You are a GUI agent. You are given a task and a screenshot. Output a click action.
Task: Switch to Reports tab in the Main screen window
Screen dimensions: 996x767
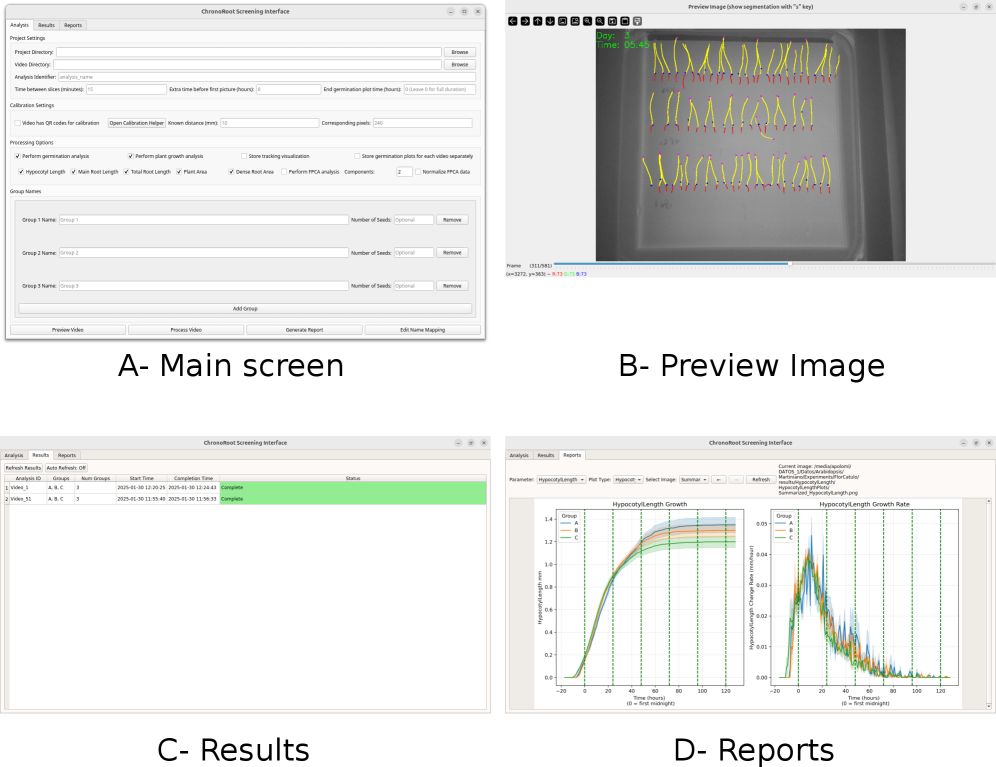click(x=73, y=25)
